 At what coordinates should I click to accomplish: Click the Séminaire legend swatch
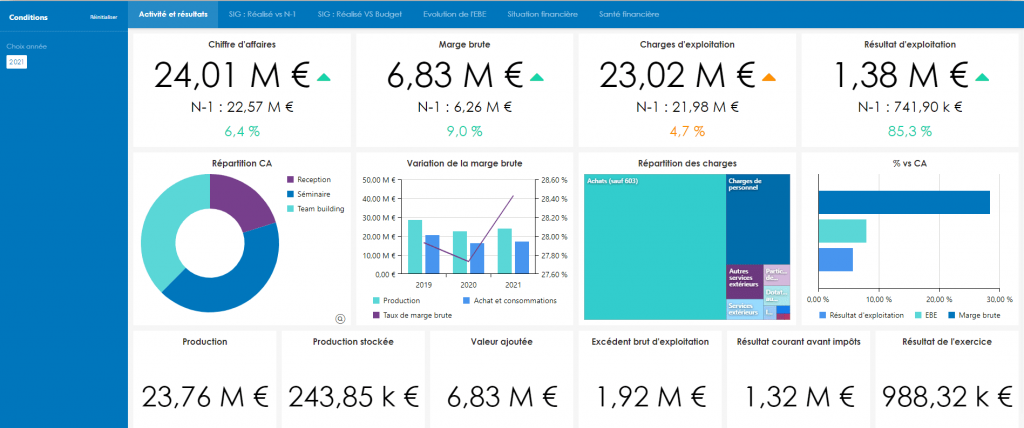pos(291,194)
